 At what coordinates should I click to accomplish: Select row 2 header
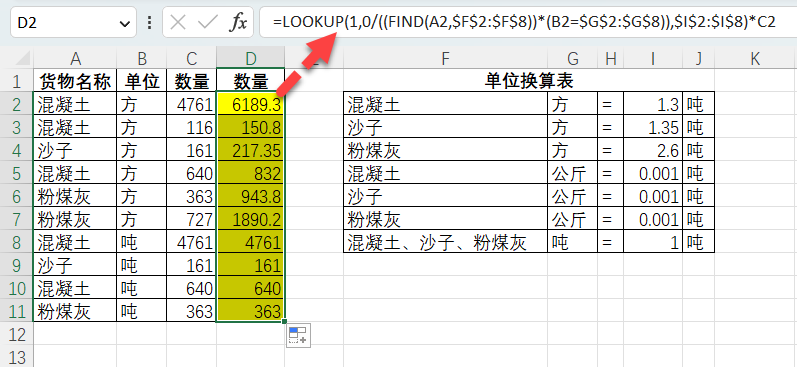(17, 104)
